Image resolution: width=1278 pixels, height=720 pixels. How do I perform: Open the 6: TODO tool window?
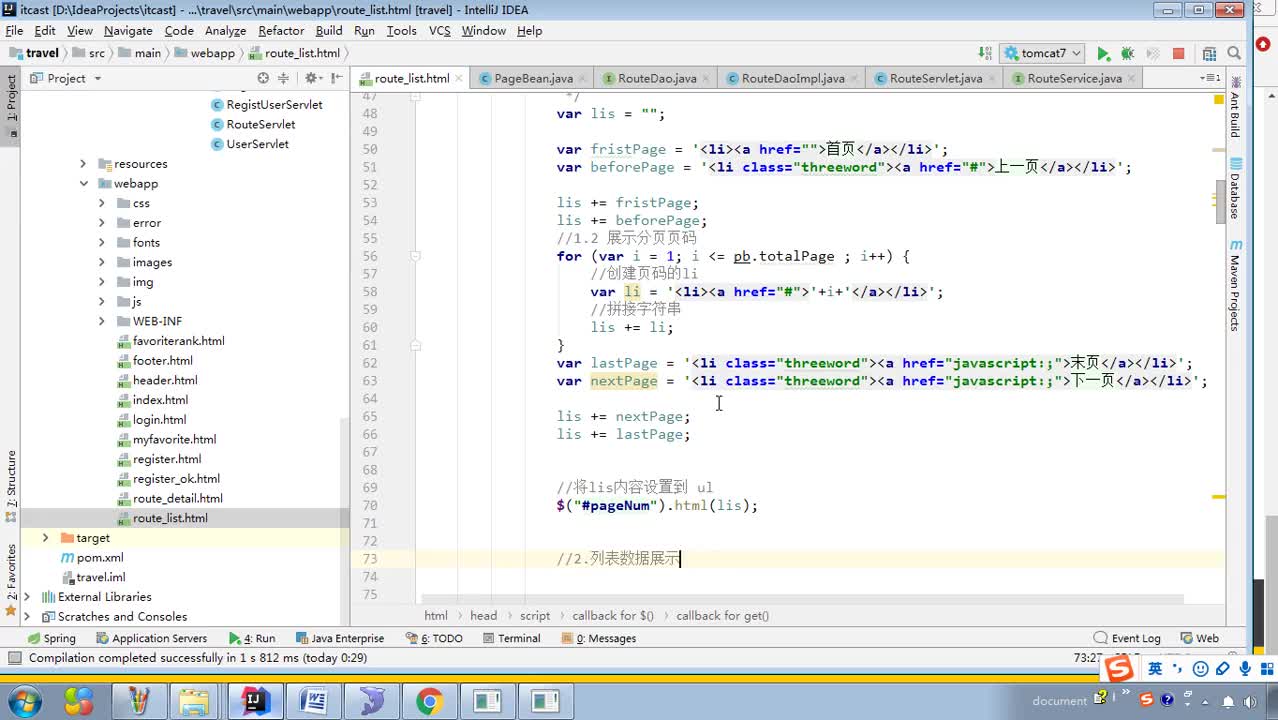tap(434, 638)
